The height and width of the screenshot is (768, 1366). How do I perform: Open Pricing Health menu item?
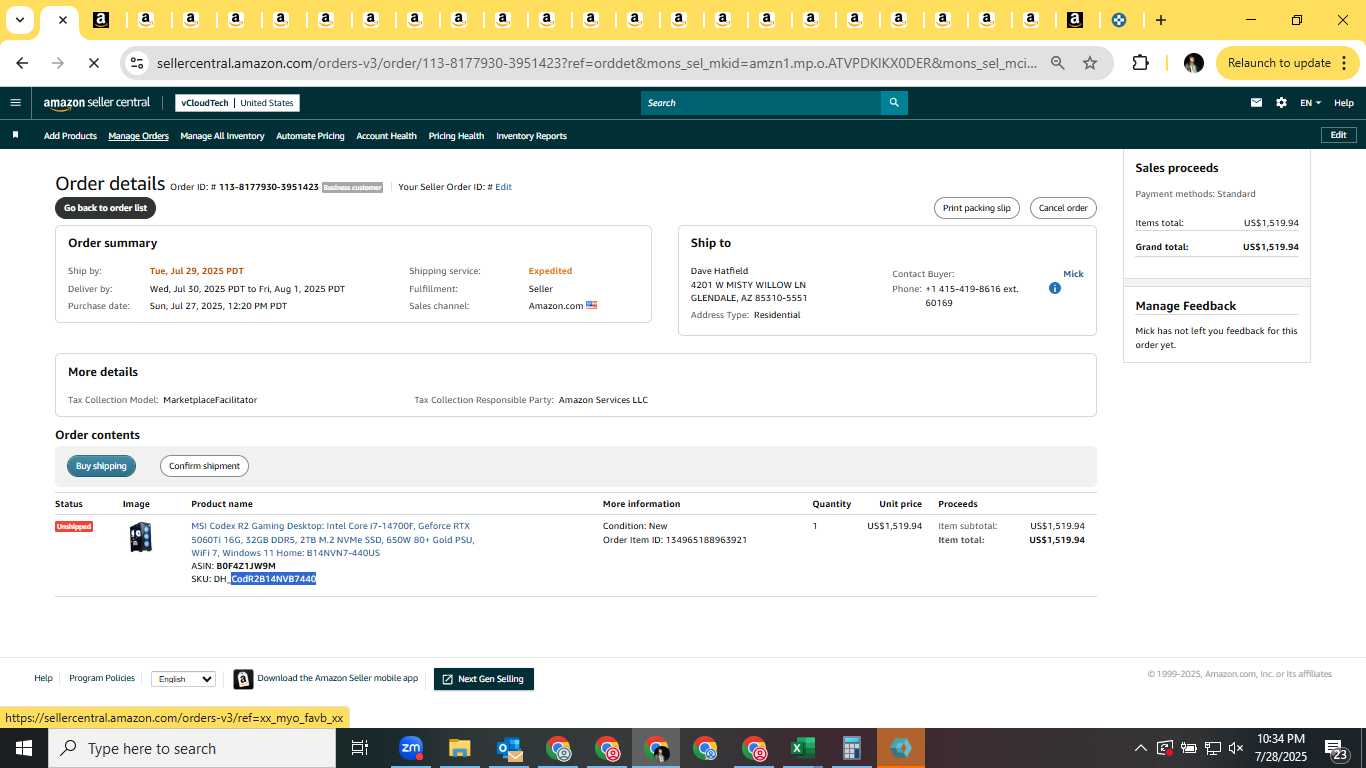(456, 136)
